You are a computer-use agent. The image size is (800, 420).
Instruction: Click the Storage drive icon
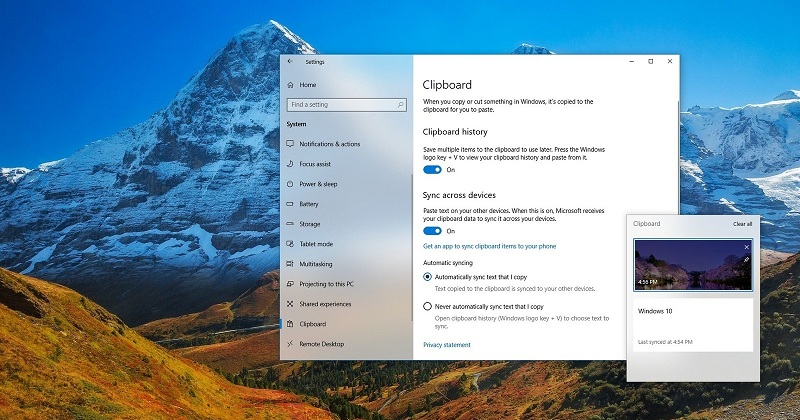click(290, 224)
